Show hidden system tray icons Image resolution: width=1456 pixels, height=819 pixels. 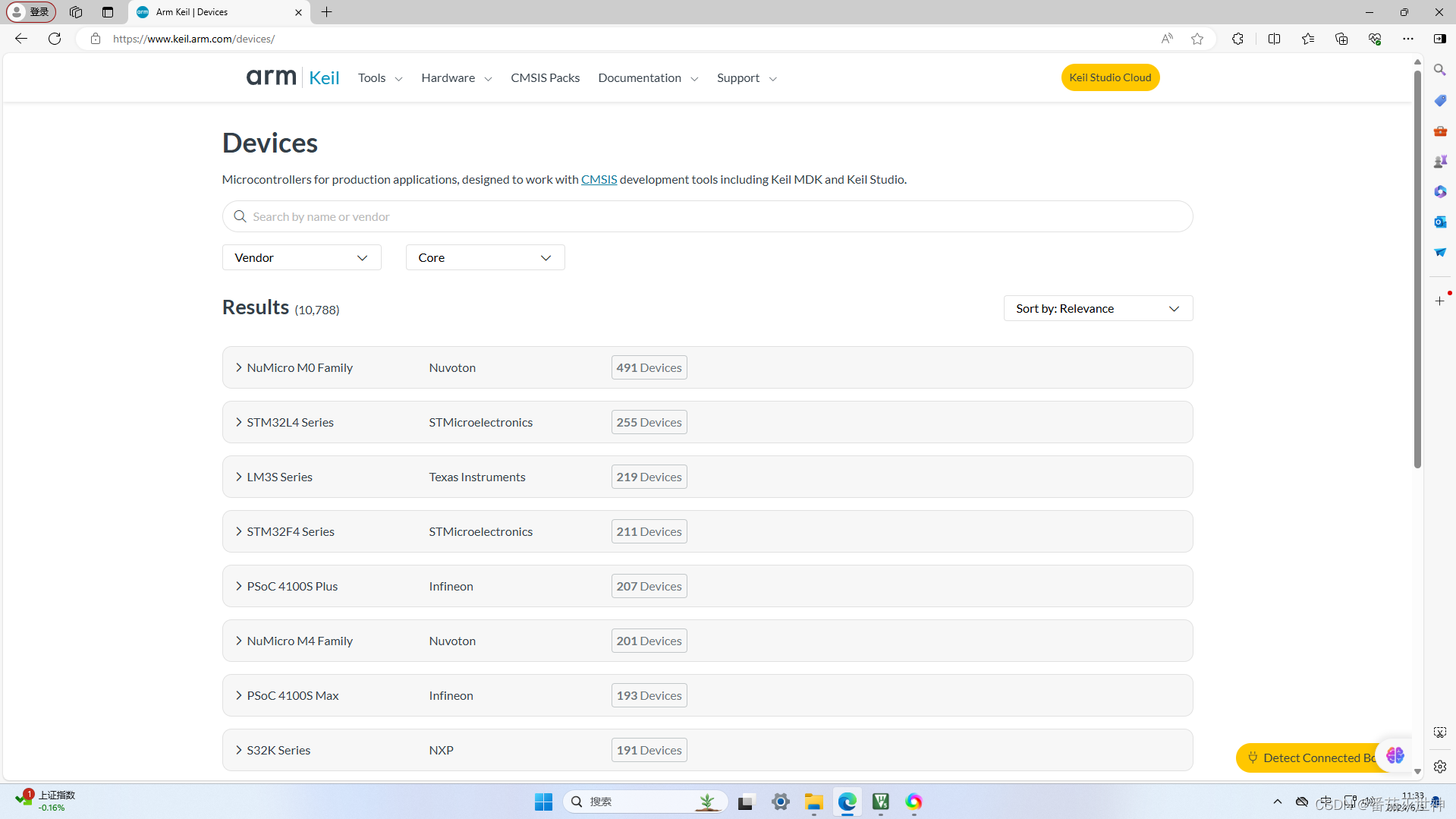pyautogui.click(x=1278, y=802)
